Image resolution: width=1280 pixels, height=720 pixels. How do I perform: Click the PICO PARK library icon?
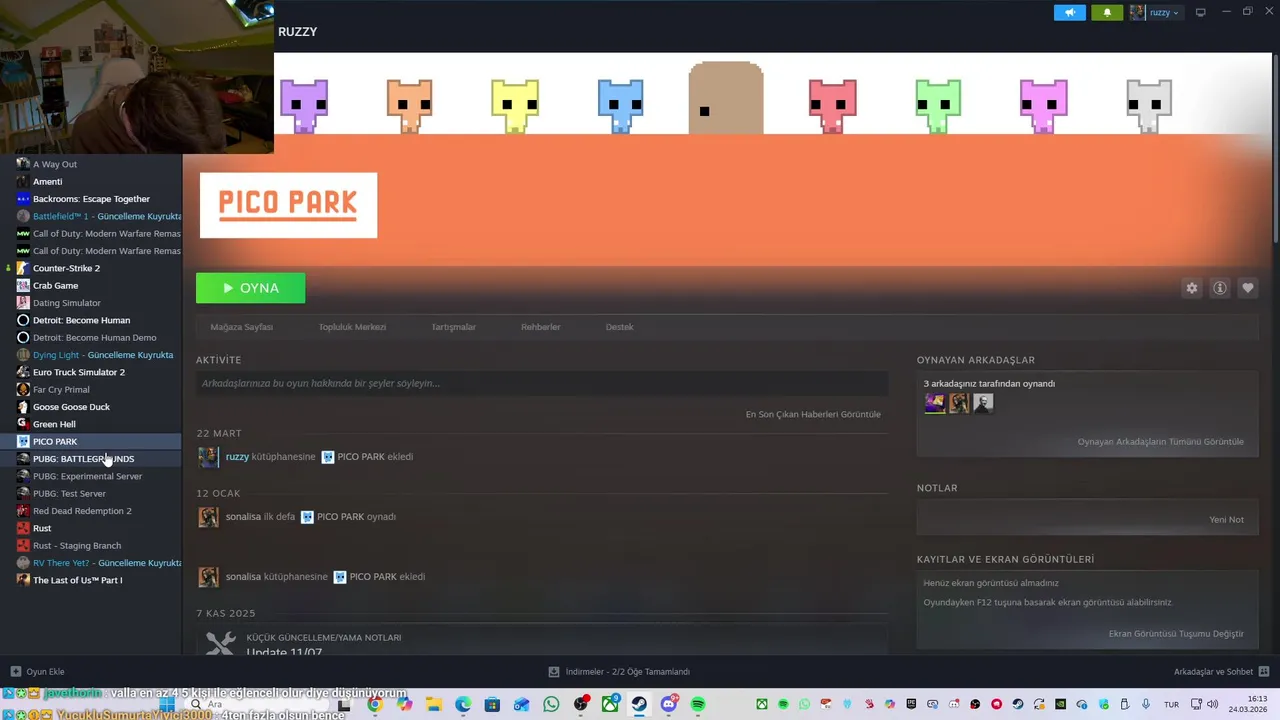pos(23,441)
